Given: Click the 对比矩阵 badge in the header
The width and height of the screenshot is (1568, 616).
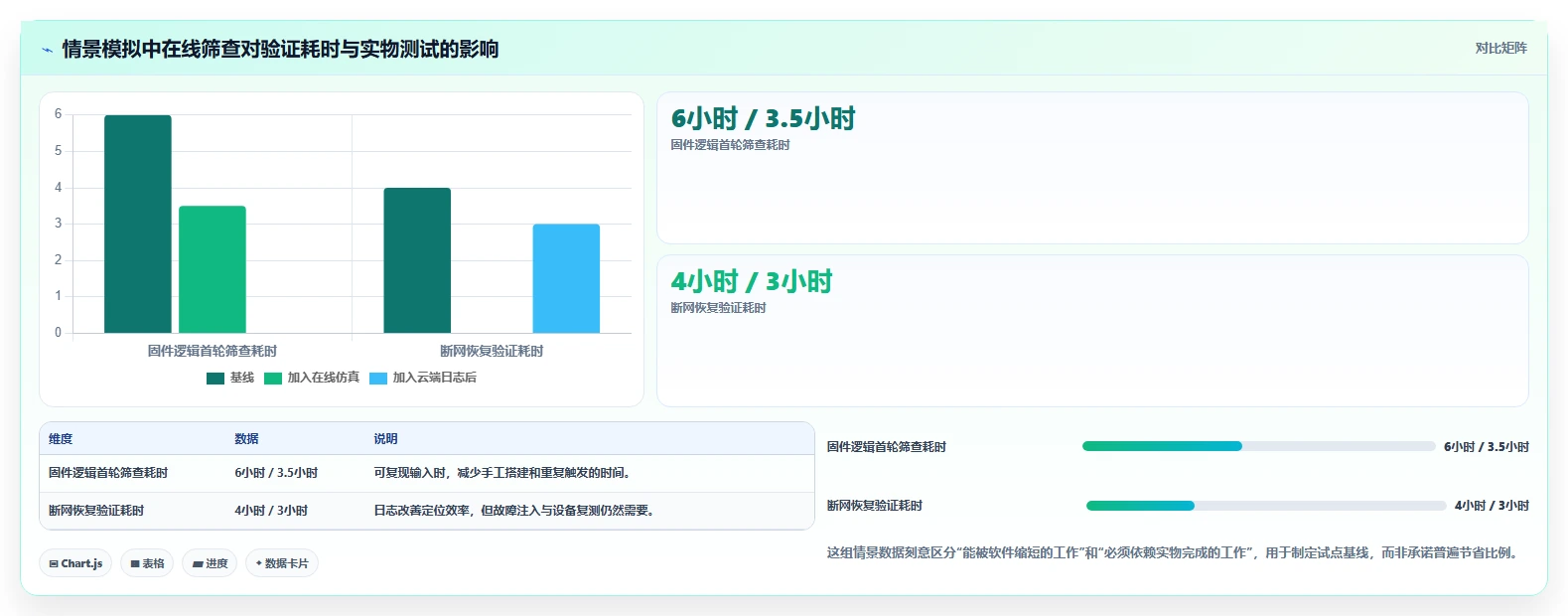Looking at the screenshot, I should pyautogui.click(x=1500, y=48).
